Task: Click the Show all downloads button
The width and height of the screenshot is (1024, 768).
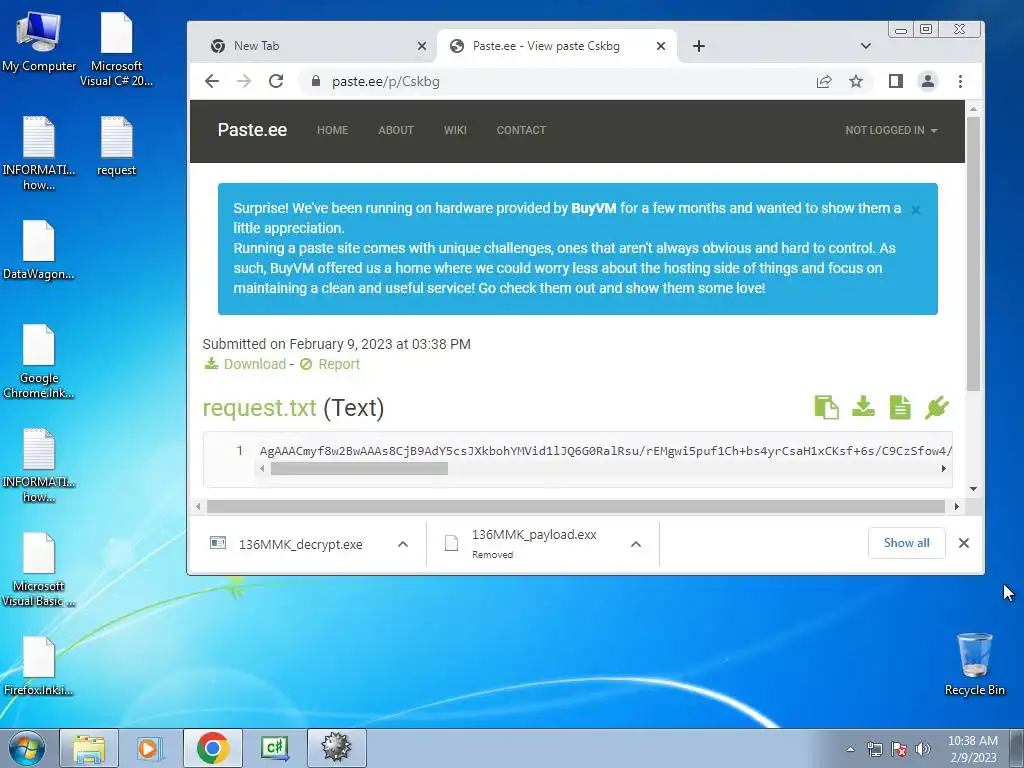Action: coord(906,543)
